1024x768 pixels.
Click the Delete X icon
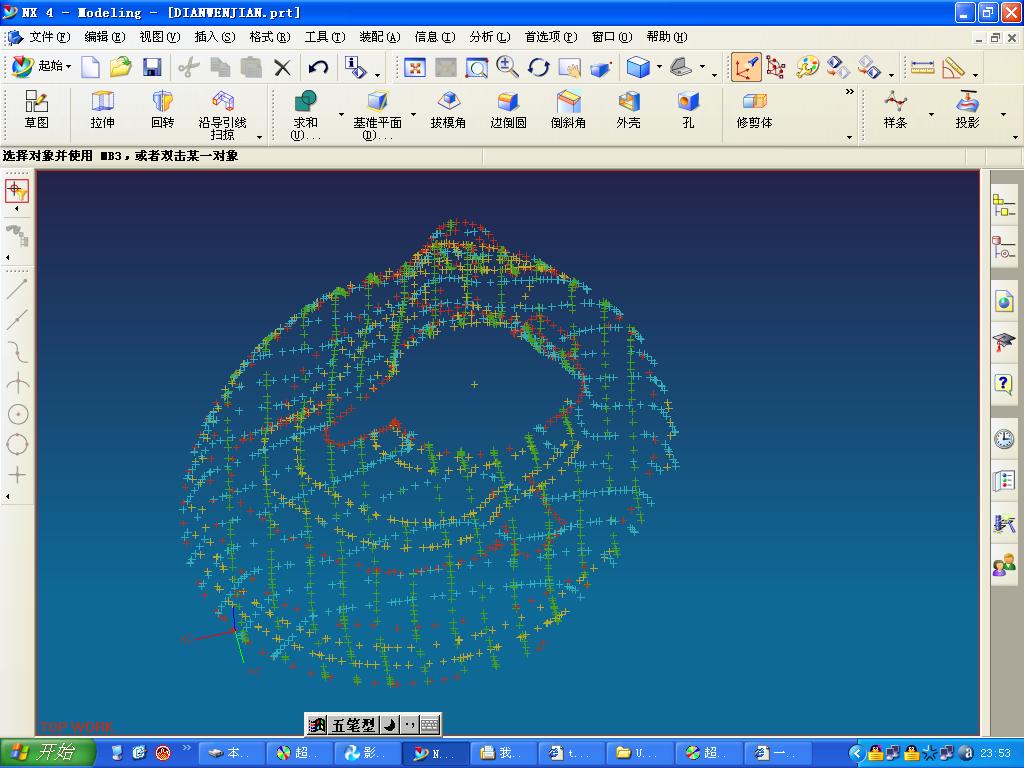coord(282,67)
